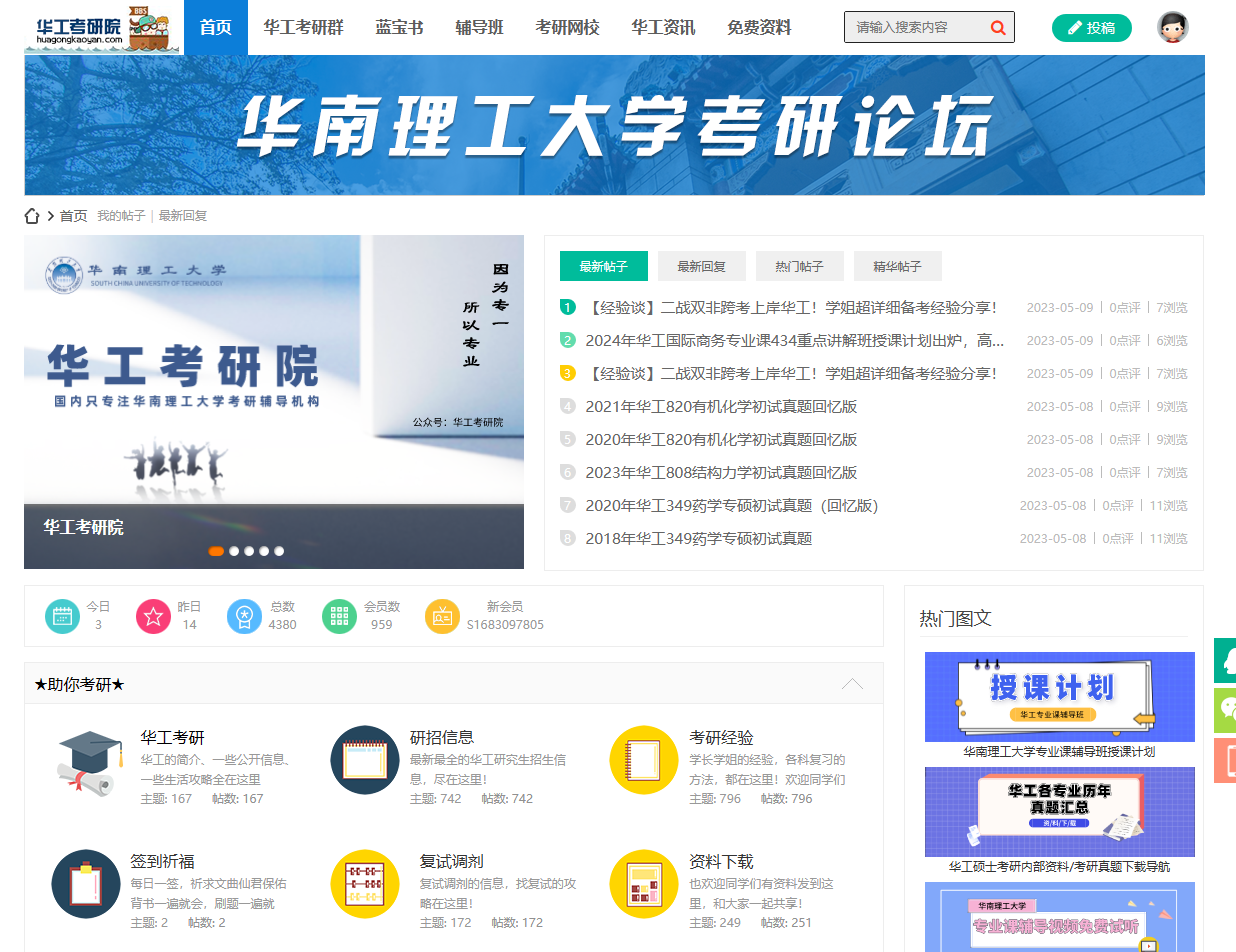Open post 2023年华工808结构力学初试真题回忆版
This screenshot has height=952, width=1236.
click(721, 472)
